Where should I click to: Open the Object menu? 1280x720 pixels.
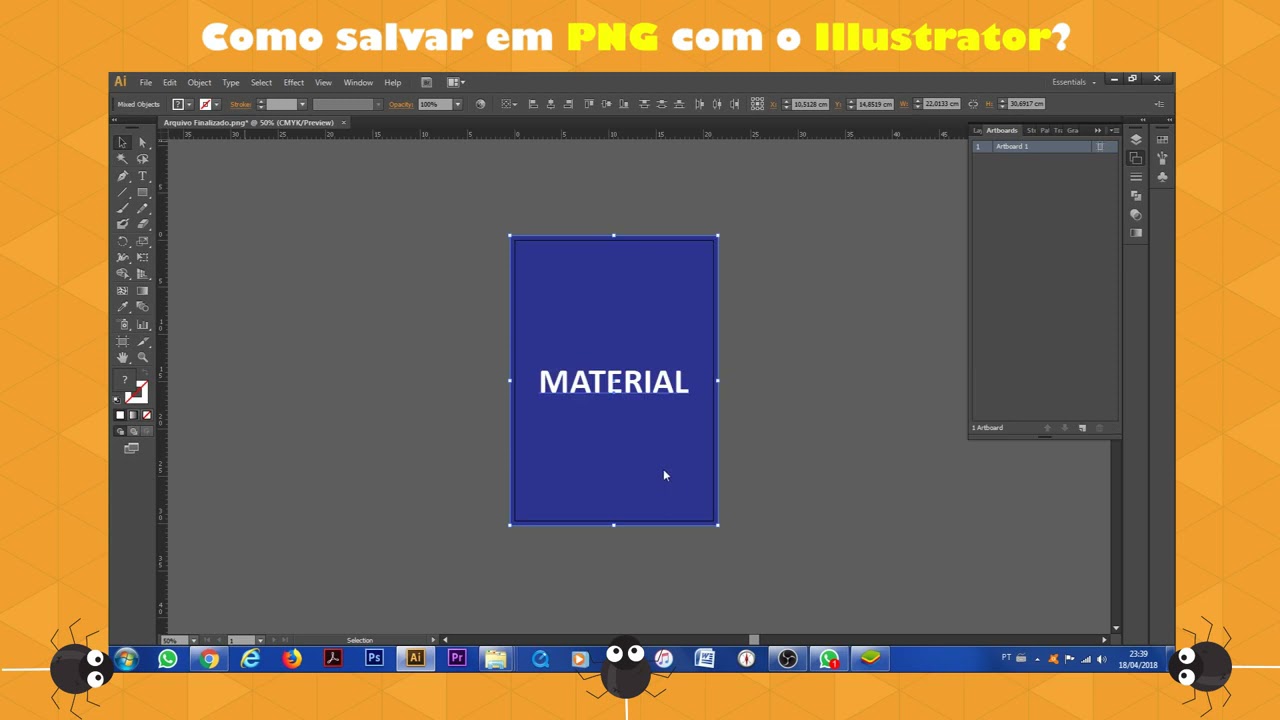(x=199, y=82)
